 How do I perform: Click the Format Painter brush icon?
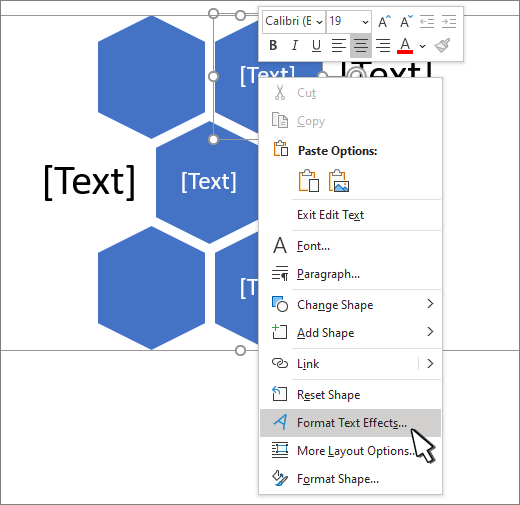[x=443, y=45]
